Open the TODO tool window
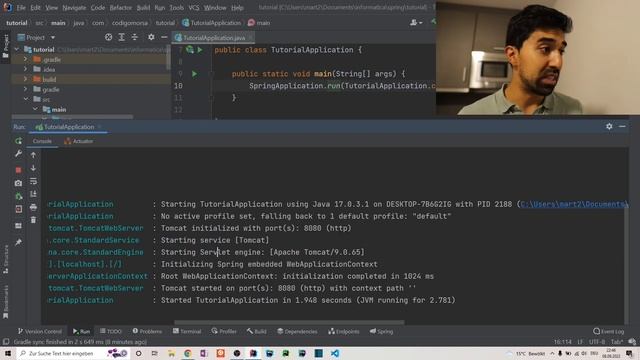Image resolution: width=640 pixels, height=360 pixels. pos(111,331)
